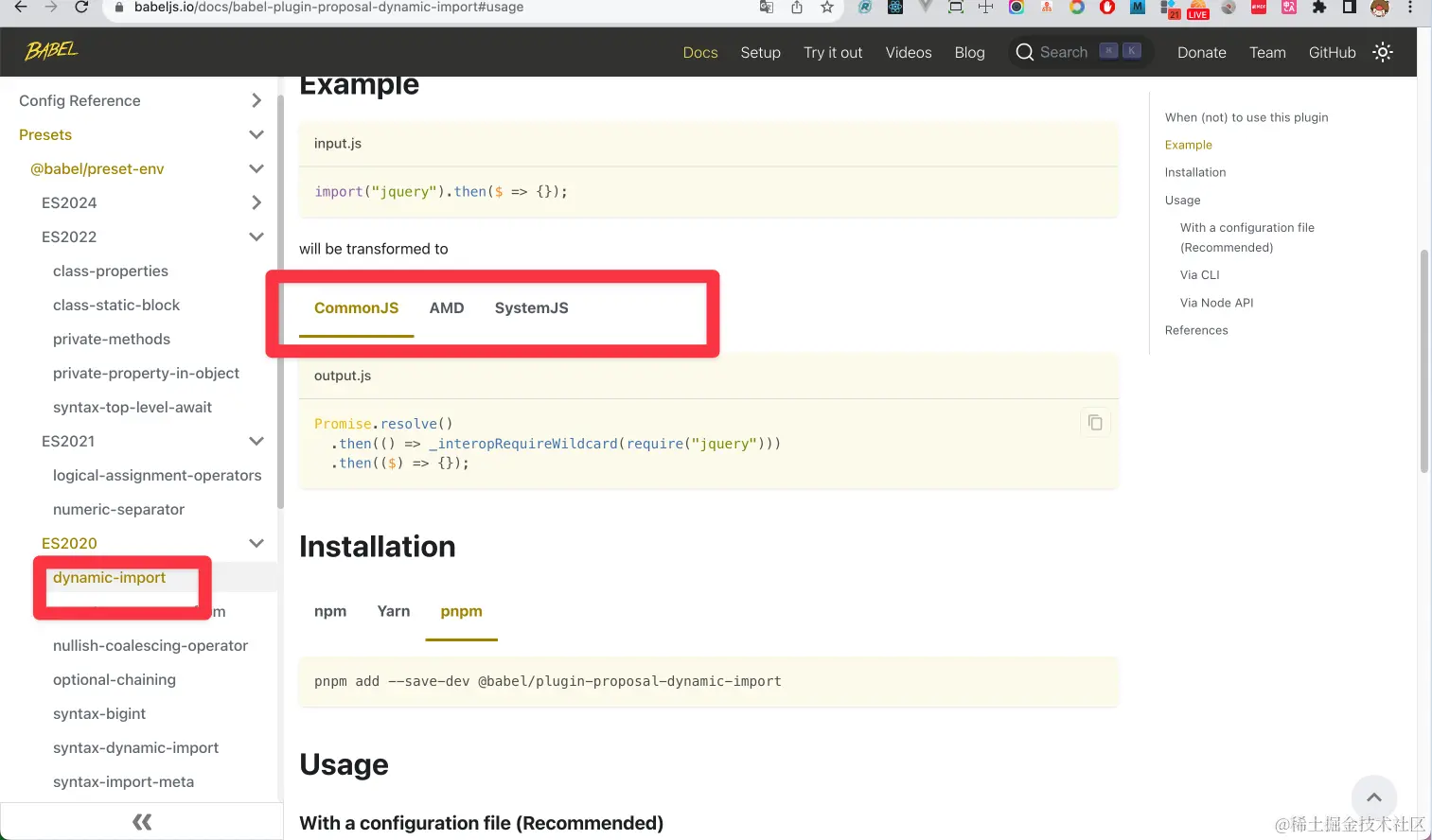Open the Team page link
This screenshot has height=840, width=1432.
click(x=1267, y=52)
